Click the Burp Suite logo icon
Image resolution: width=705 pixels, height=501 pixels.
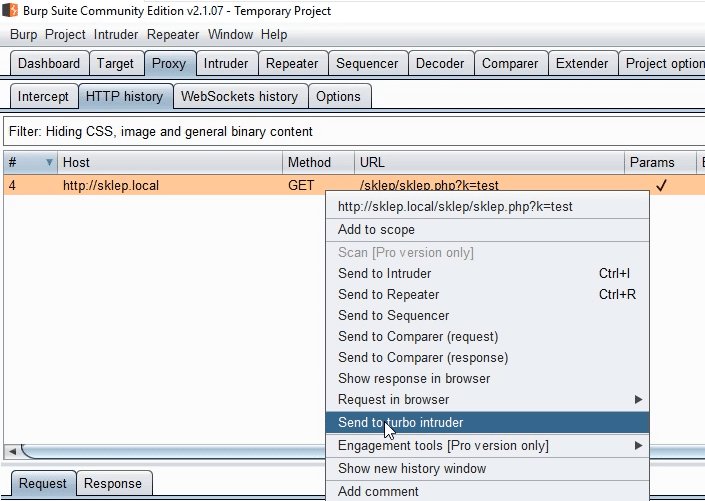tap(10, 10)
